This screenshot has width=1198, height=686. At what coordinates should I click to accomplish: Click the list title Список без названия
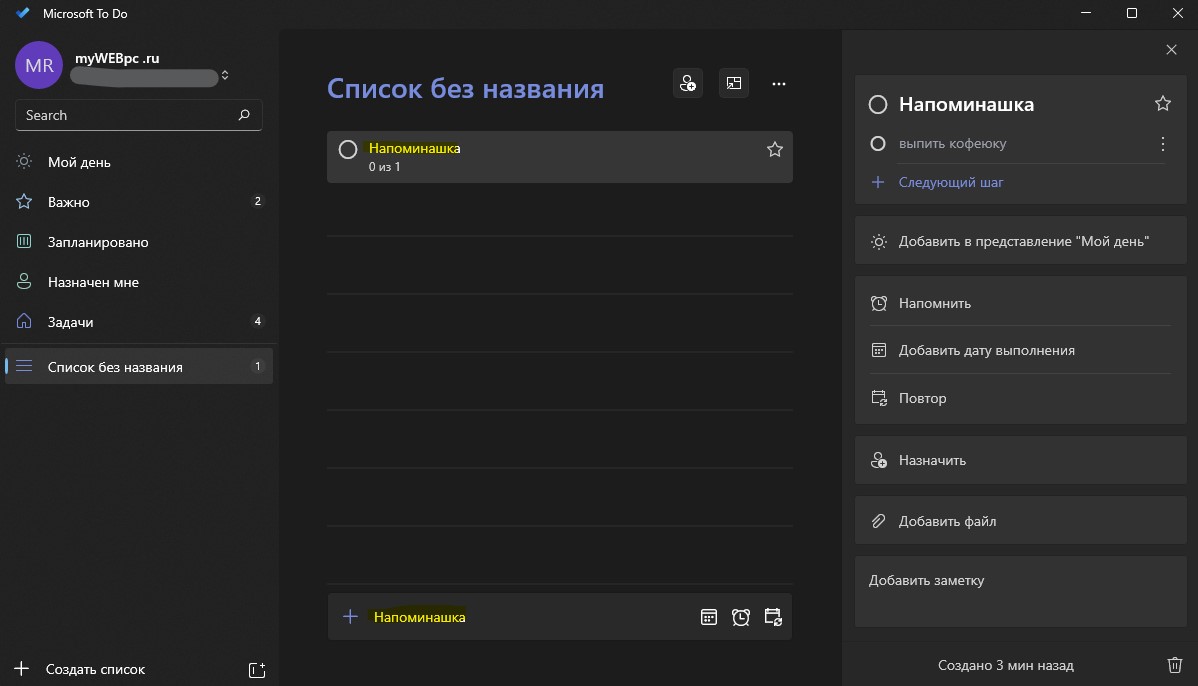(465, 89)
